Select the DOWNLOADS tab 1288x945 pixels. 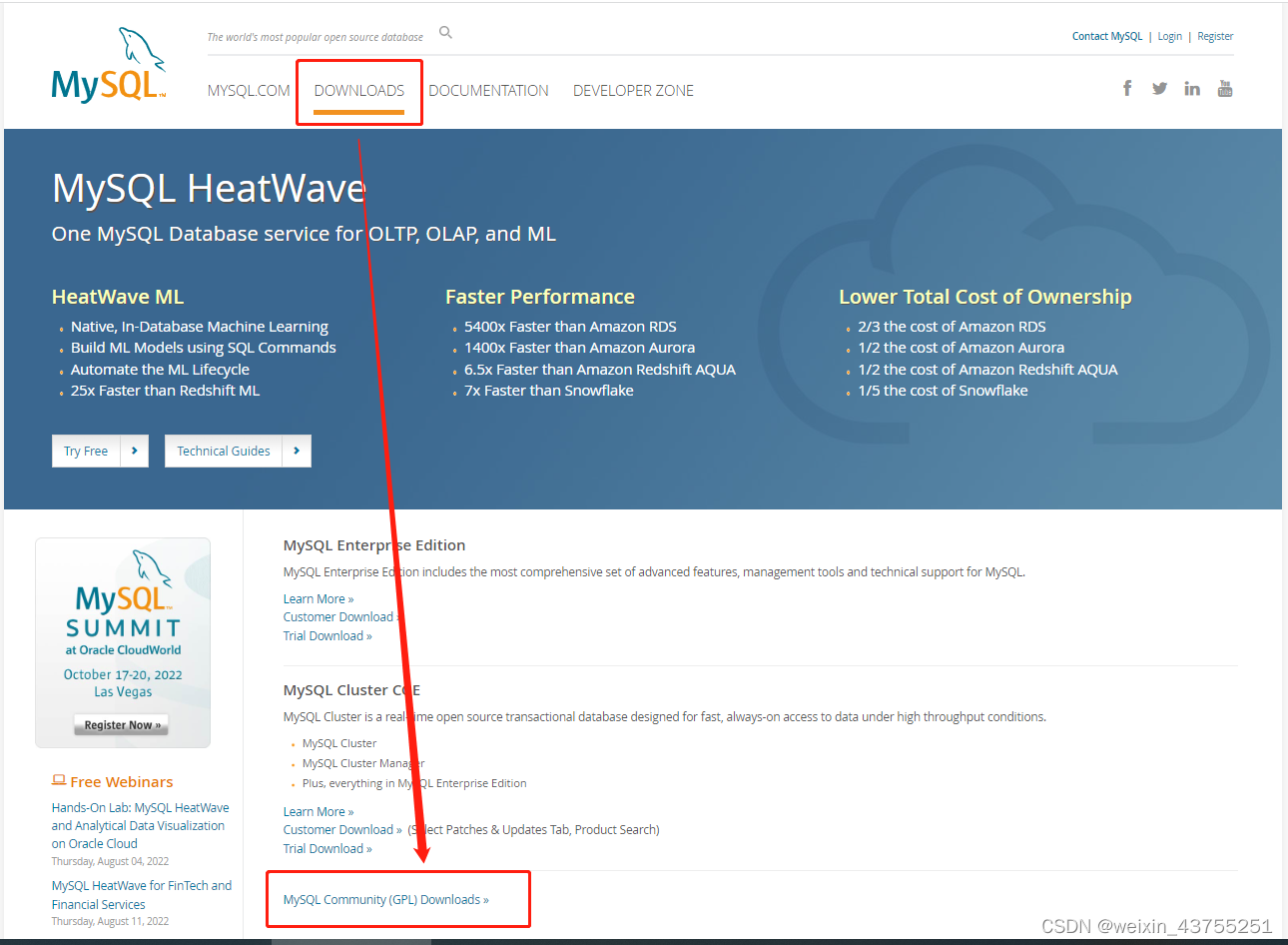coord(359,90)
